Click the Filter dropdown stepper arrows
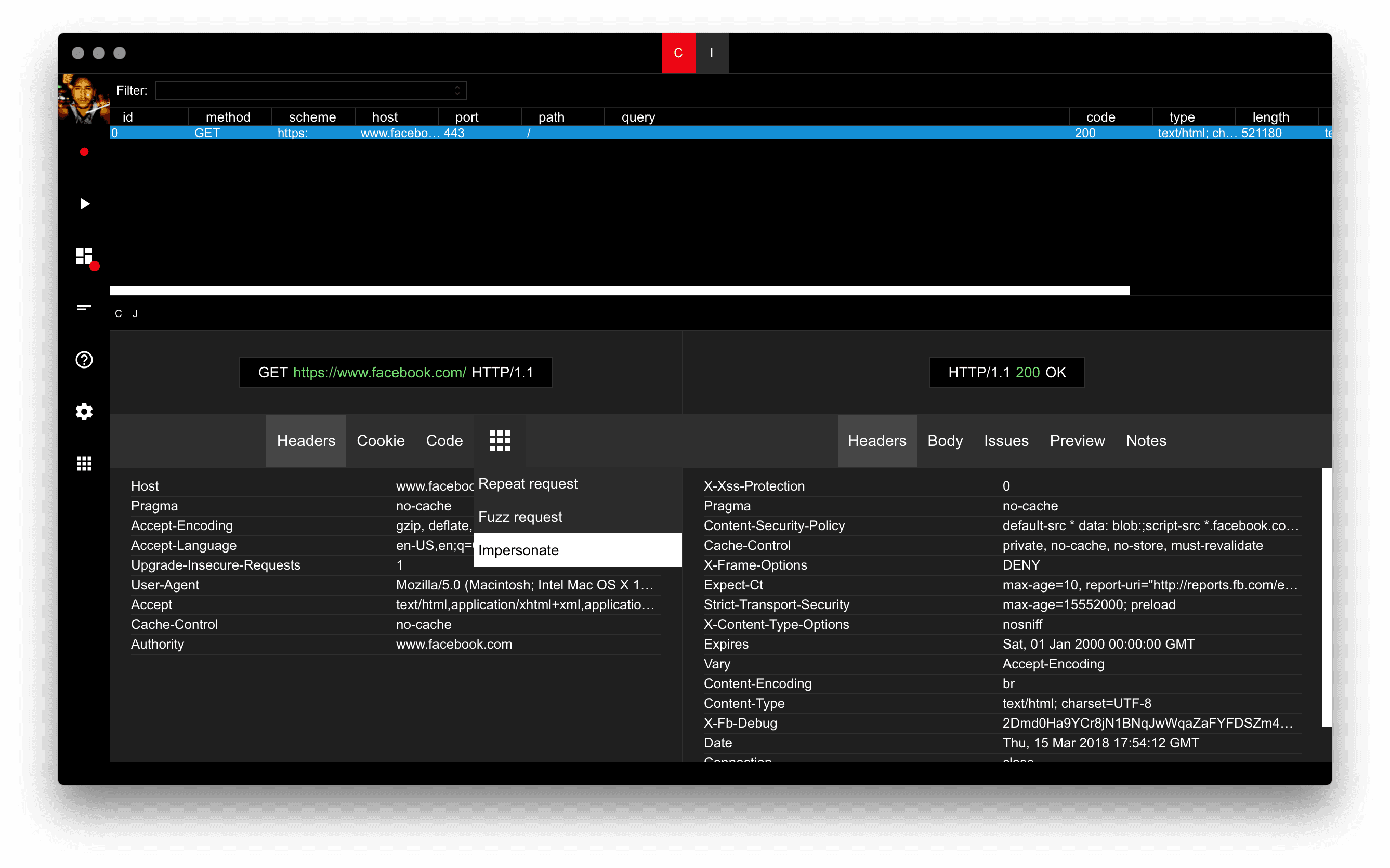The height and width of the screenshot is (868, 1390). [x=457, y=90]
